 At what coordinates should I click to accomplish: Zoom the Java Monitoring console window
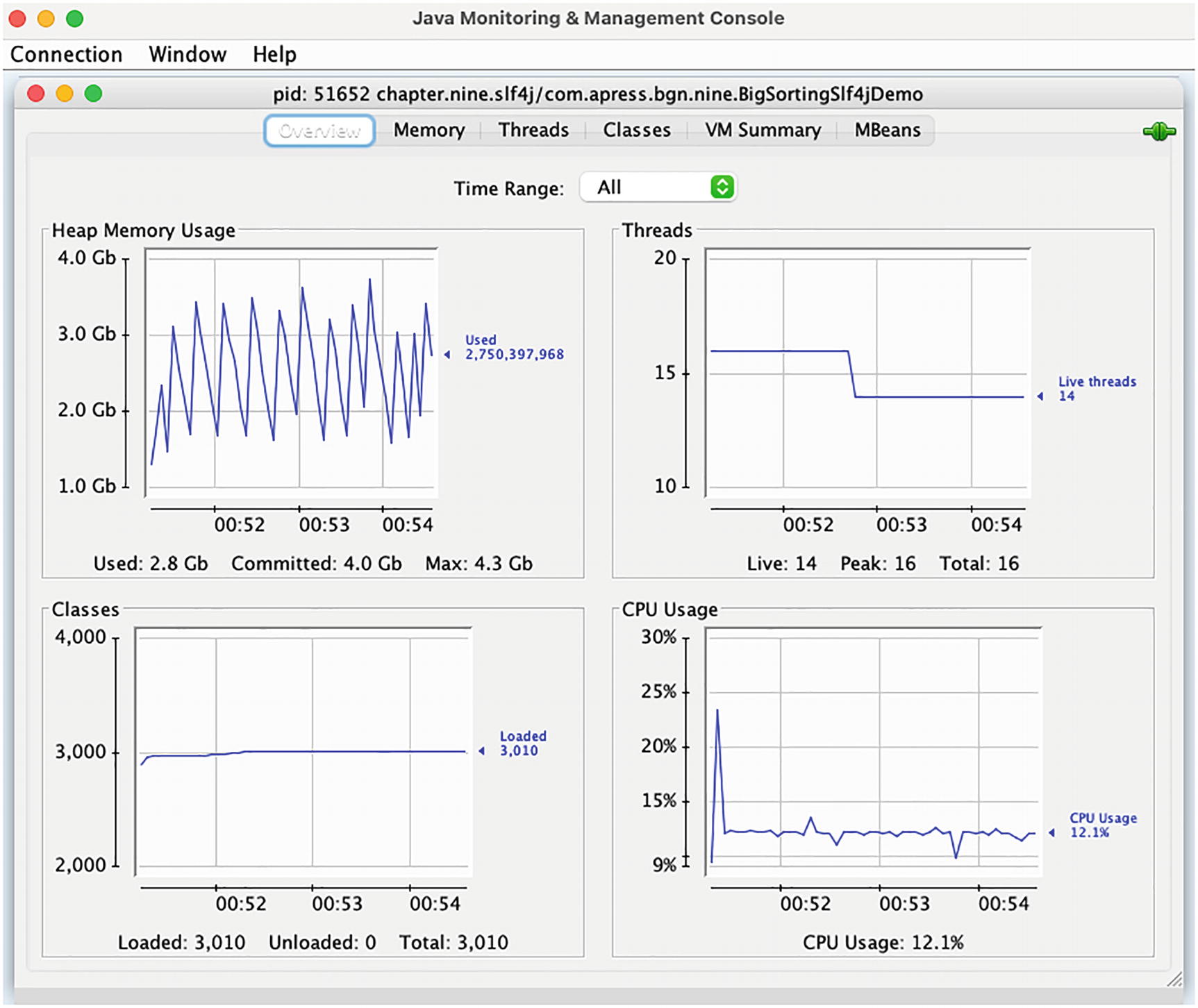[x=74, y=19]
